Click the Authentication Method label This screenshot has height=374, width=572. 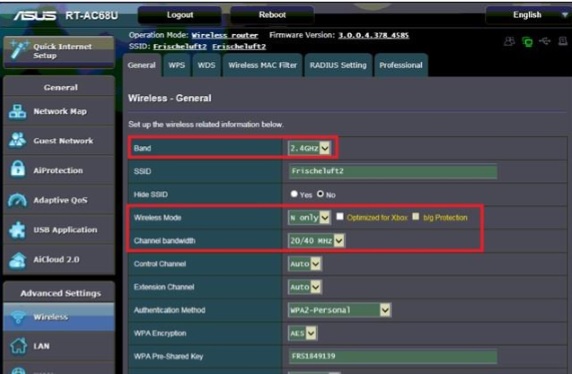tap(170, 310)
